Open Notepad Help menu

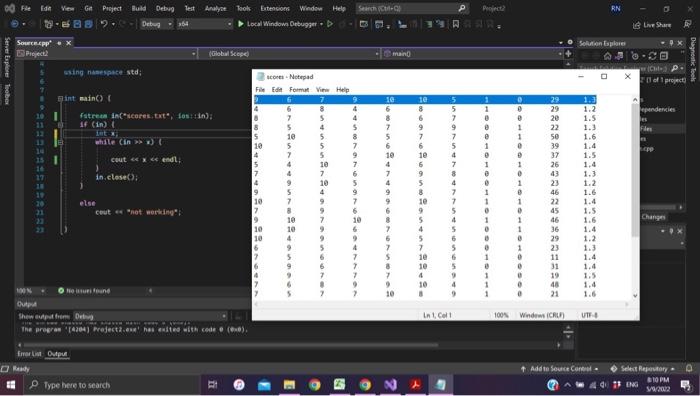pyautogui.click(x=342, y=89)
